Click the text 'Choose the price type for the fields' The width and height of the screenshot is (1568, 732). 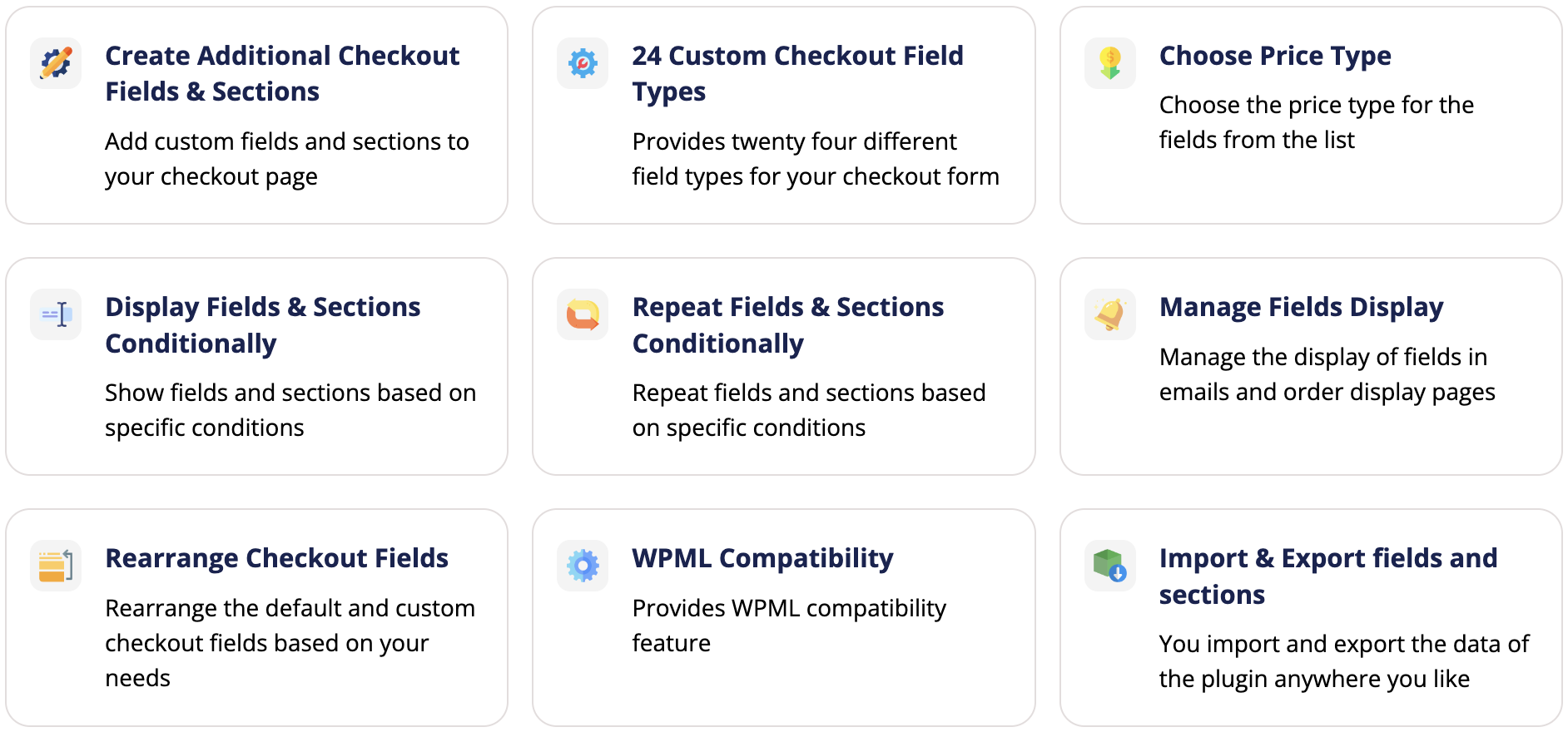pyautogui.click(x=1317, y=122)
